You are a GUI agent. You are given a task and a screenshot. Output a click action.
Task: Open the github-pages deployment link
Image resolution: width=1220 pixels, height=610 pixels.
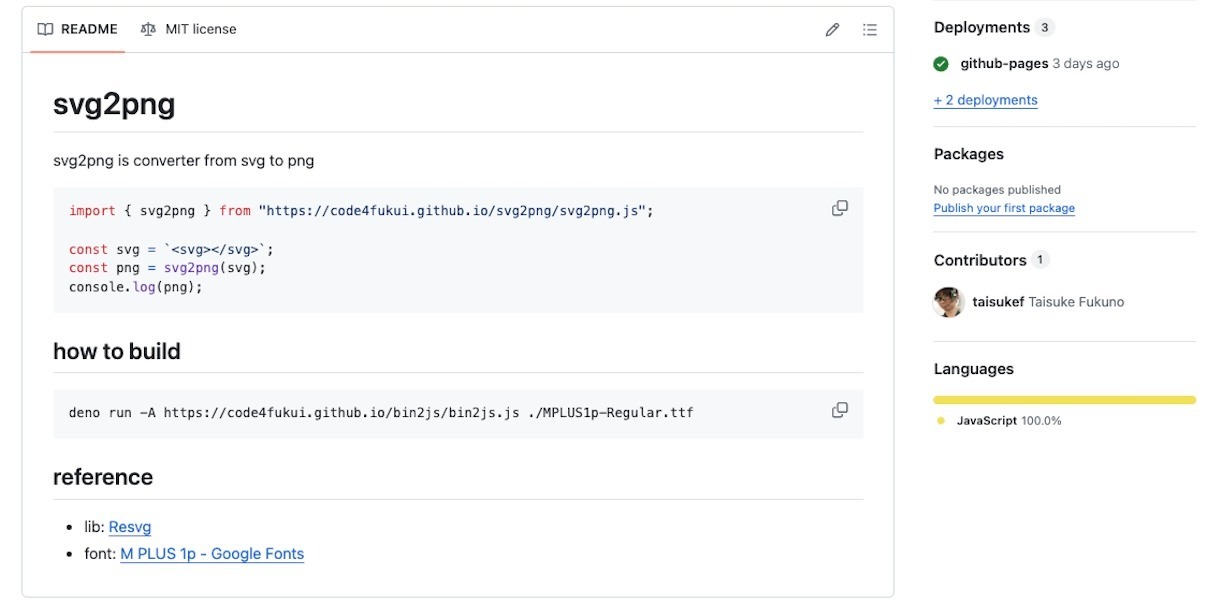tap(1004, 64)
